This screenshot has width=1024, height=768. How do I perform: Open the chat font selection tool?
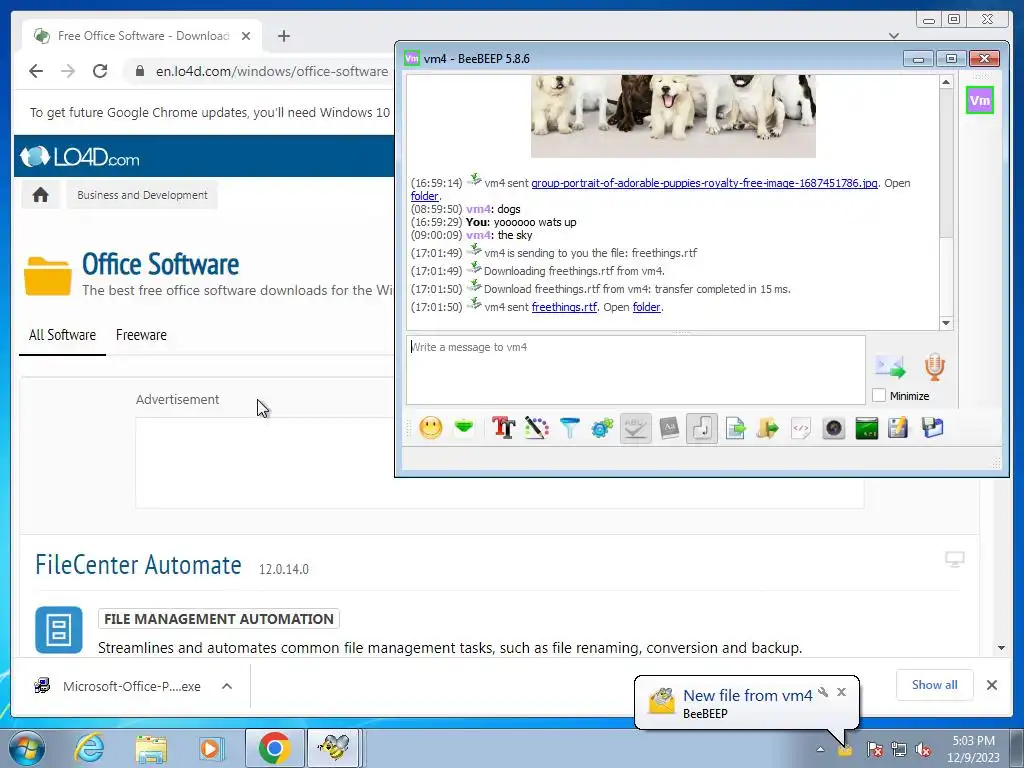point(504,428)
